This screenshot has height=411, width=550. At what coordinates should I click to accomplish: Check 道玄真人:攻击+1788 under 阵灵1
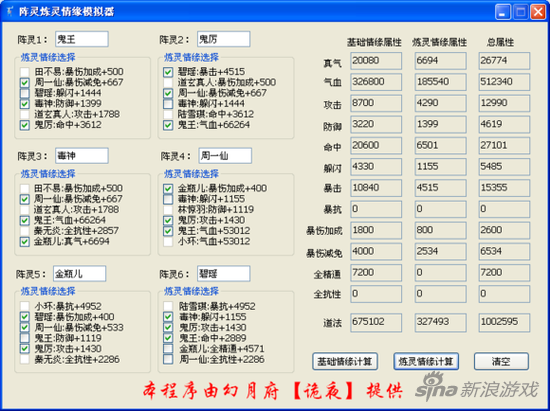pyautogui.click(x=25, y=114)
